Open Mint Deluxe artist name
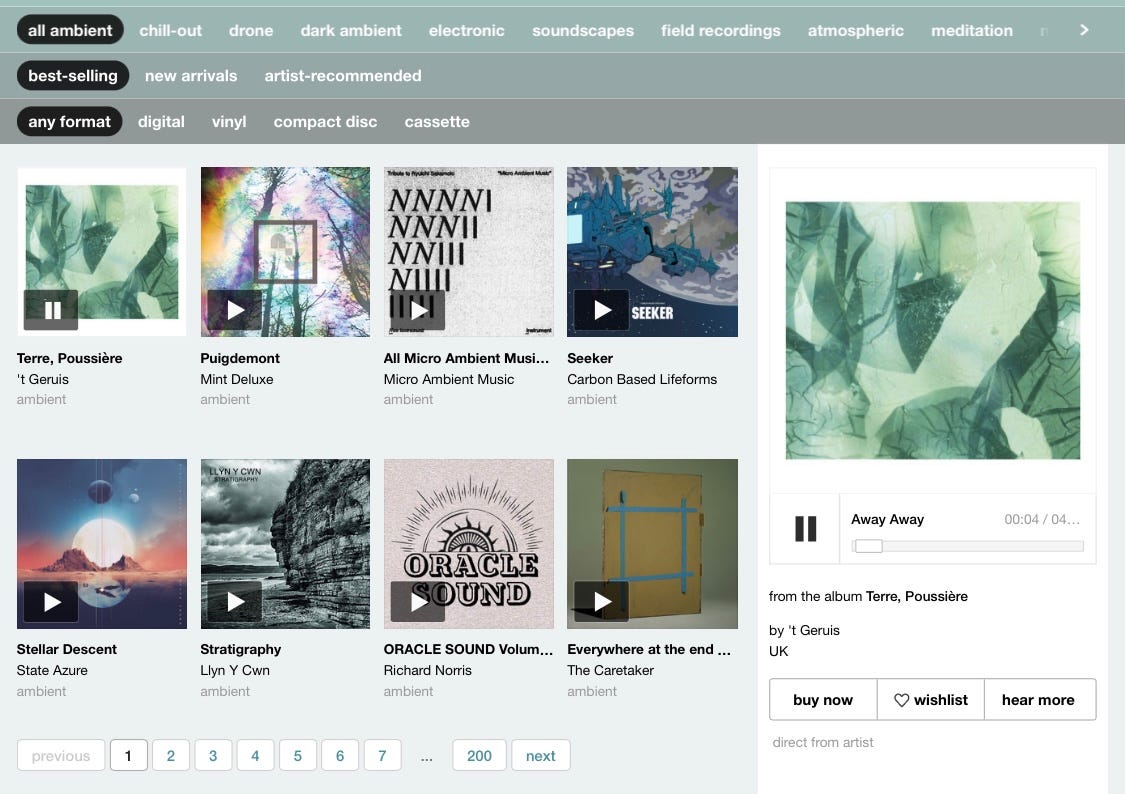 pos(237,379)
